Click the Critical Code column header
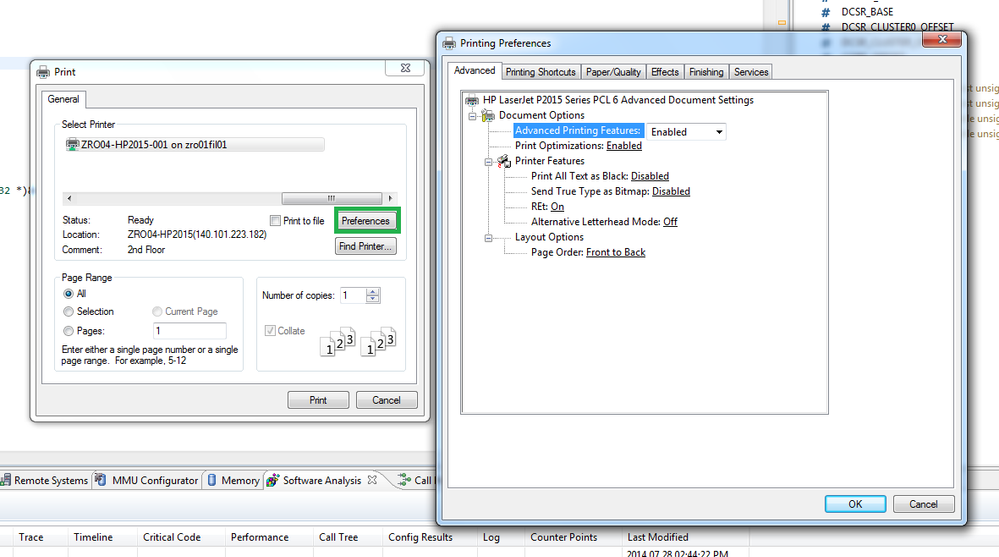 (x=171, y=537)
